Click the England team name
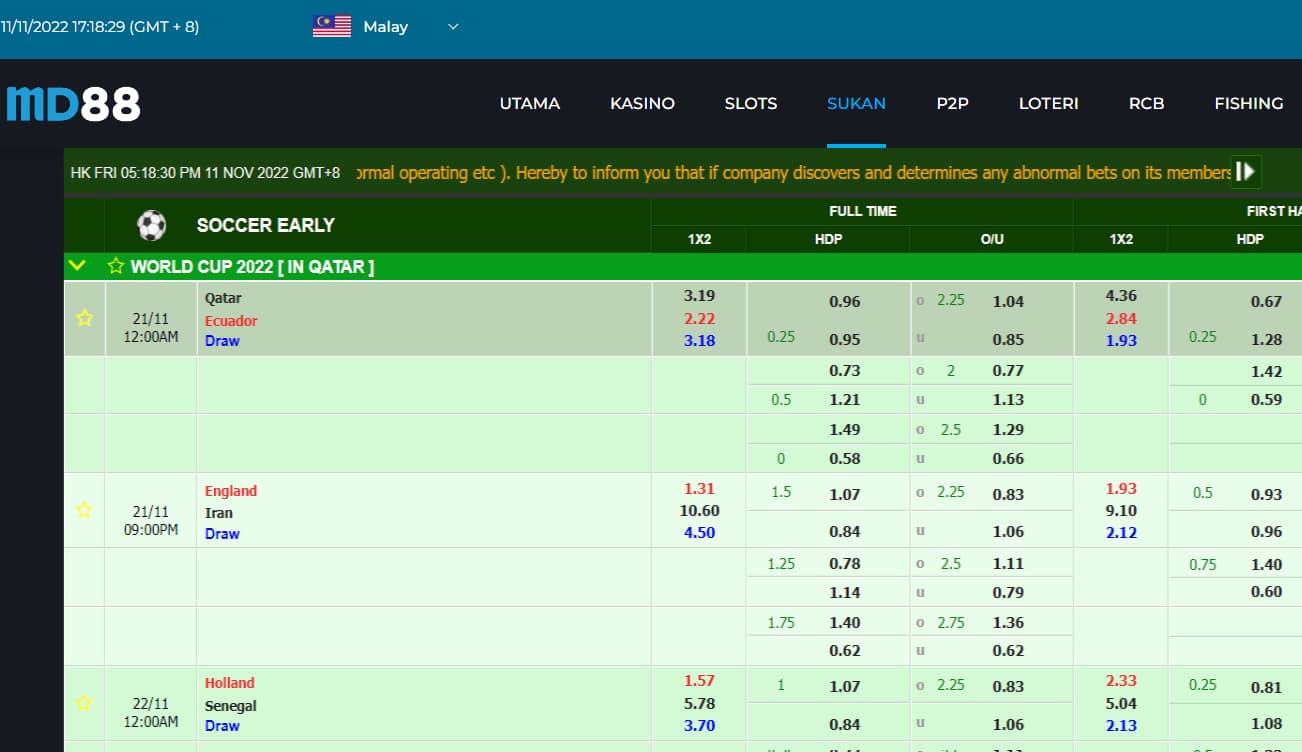The width and height of the screenshot is (1302, 752). (x=231, y=491)
